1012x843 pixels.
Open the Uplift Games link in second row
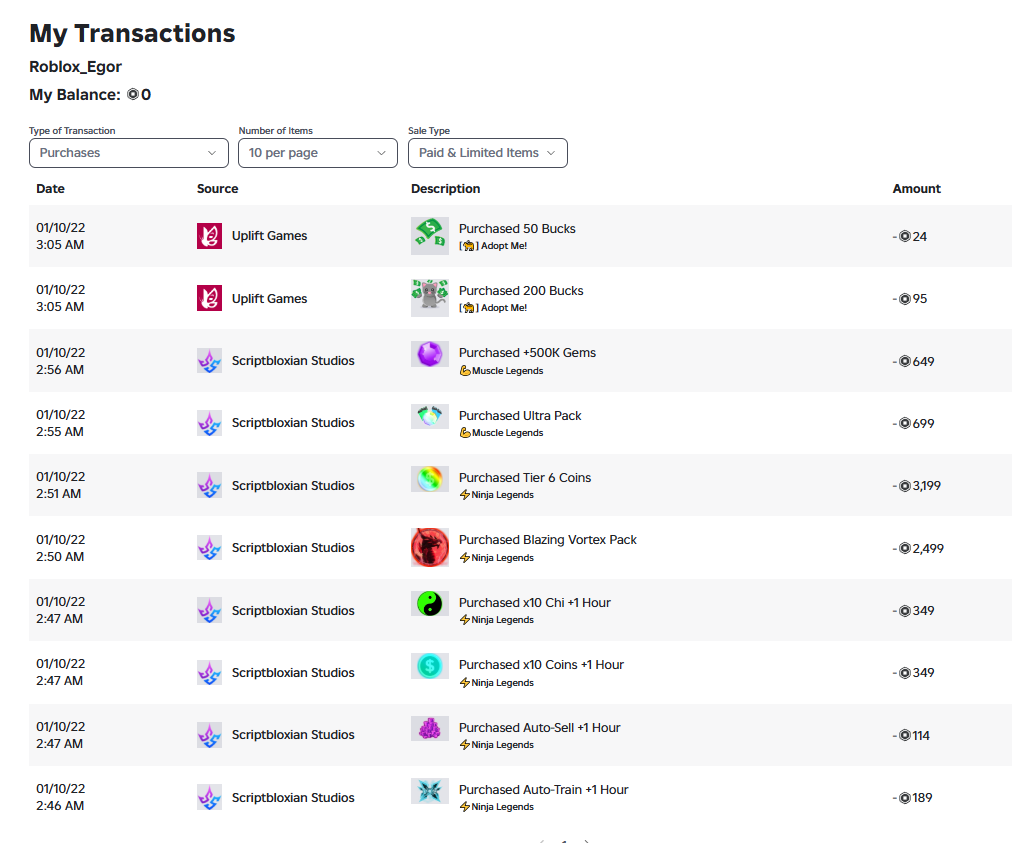point(269,298)
